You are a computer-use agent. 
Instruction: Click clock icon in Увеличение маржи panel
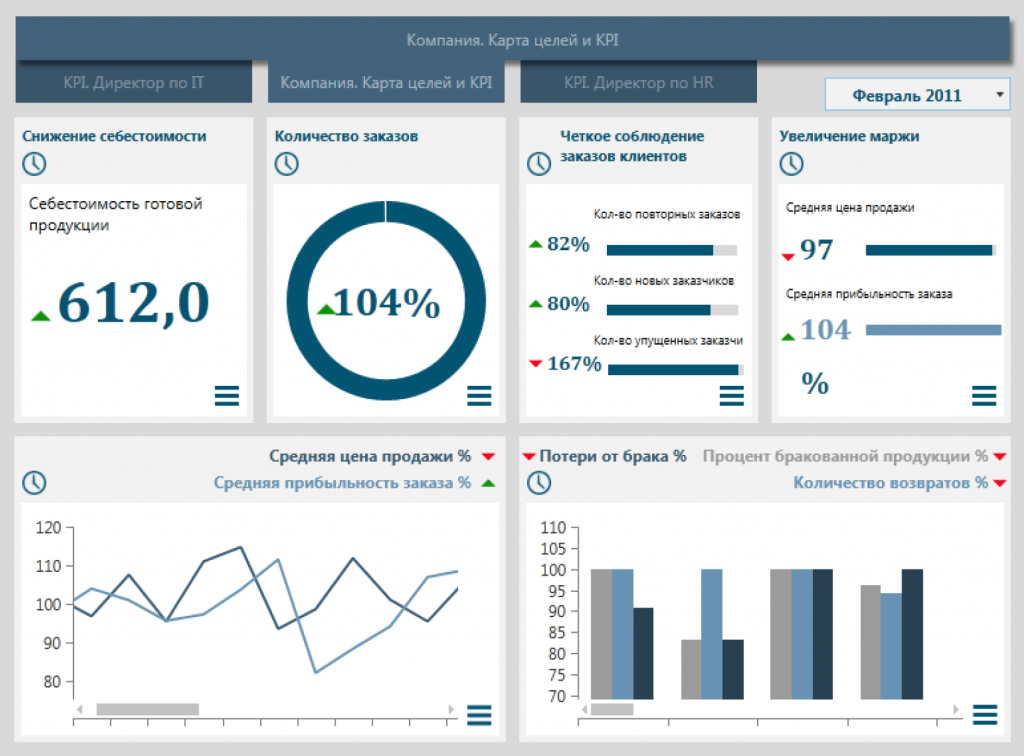click(x=792, y=163)
